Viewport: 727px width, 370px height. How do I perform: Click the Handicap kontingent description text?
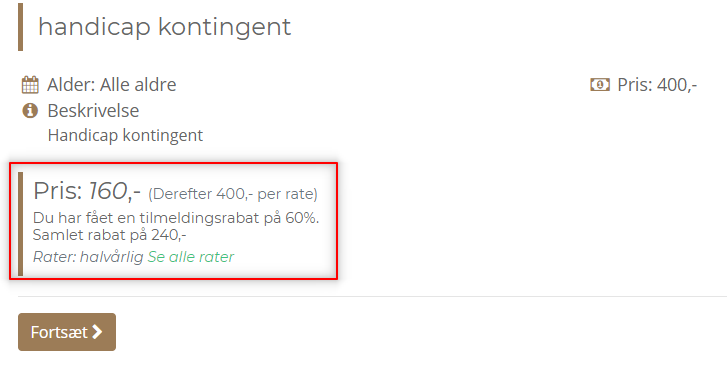[125, 135]
